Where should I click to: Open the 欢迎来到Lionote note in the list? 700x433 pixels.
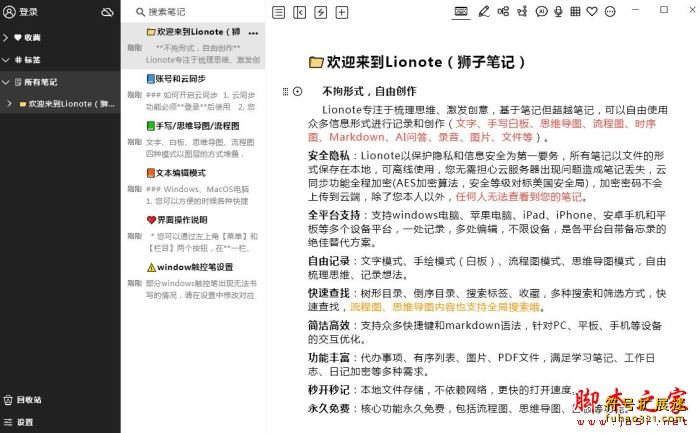193,45
